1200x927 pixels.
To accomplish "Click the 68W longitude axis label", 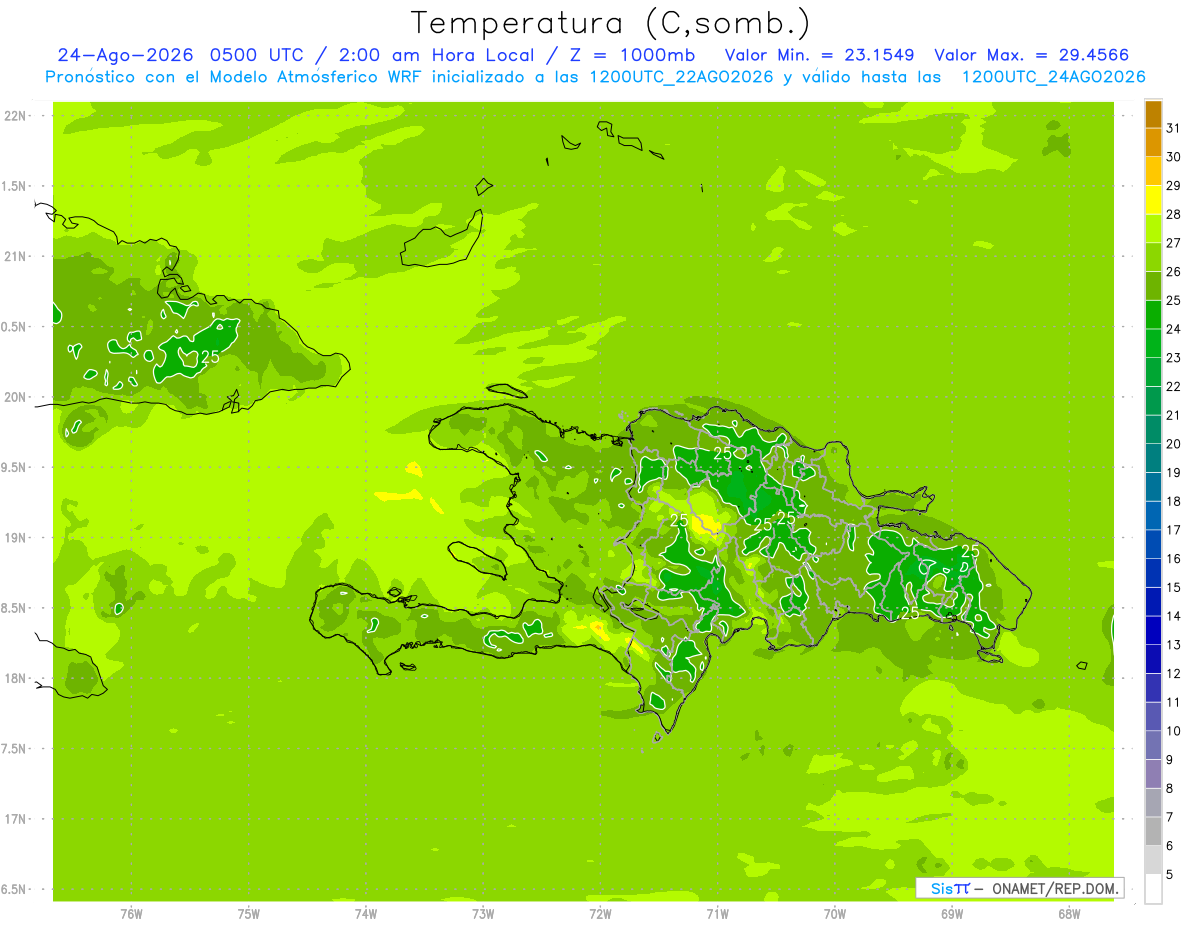I will click(x=1069, y=914).
